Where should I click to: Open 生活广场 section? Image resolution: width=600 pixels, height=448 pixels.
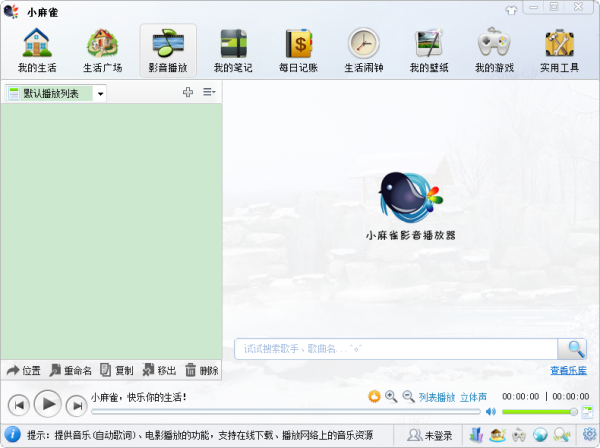102,51
